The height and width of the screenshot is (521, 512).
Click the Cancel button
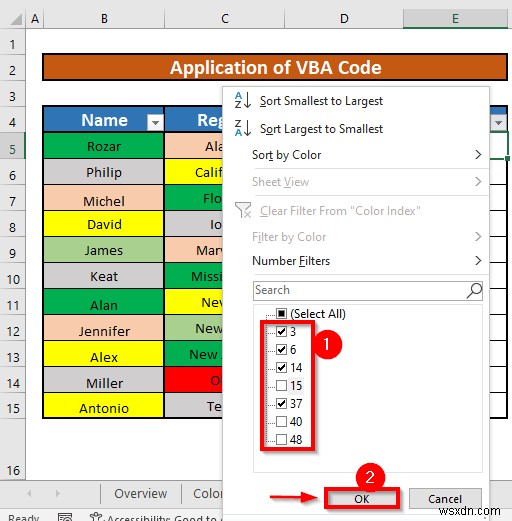[x=445, y=499]
